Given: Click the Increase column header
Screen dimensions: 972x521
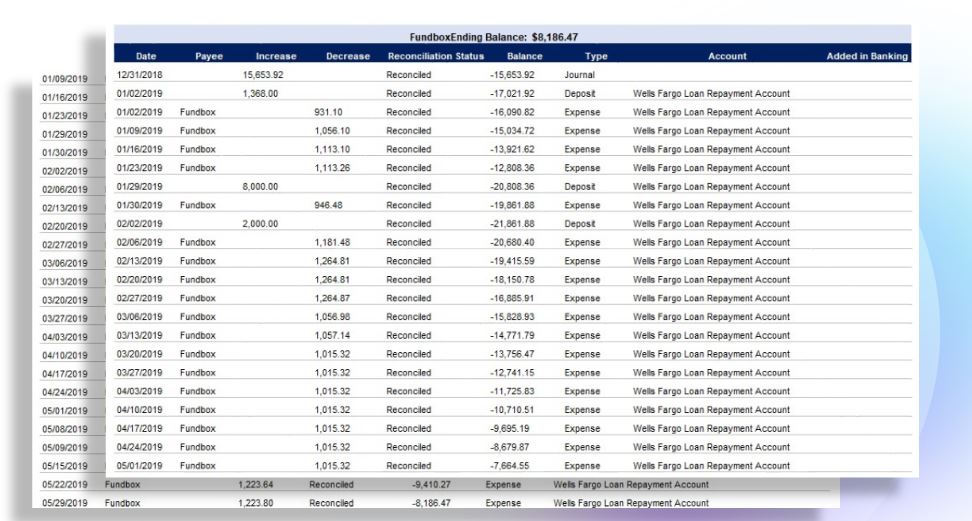Looking at the screenshot, I should click(x=276, y=56).
